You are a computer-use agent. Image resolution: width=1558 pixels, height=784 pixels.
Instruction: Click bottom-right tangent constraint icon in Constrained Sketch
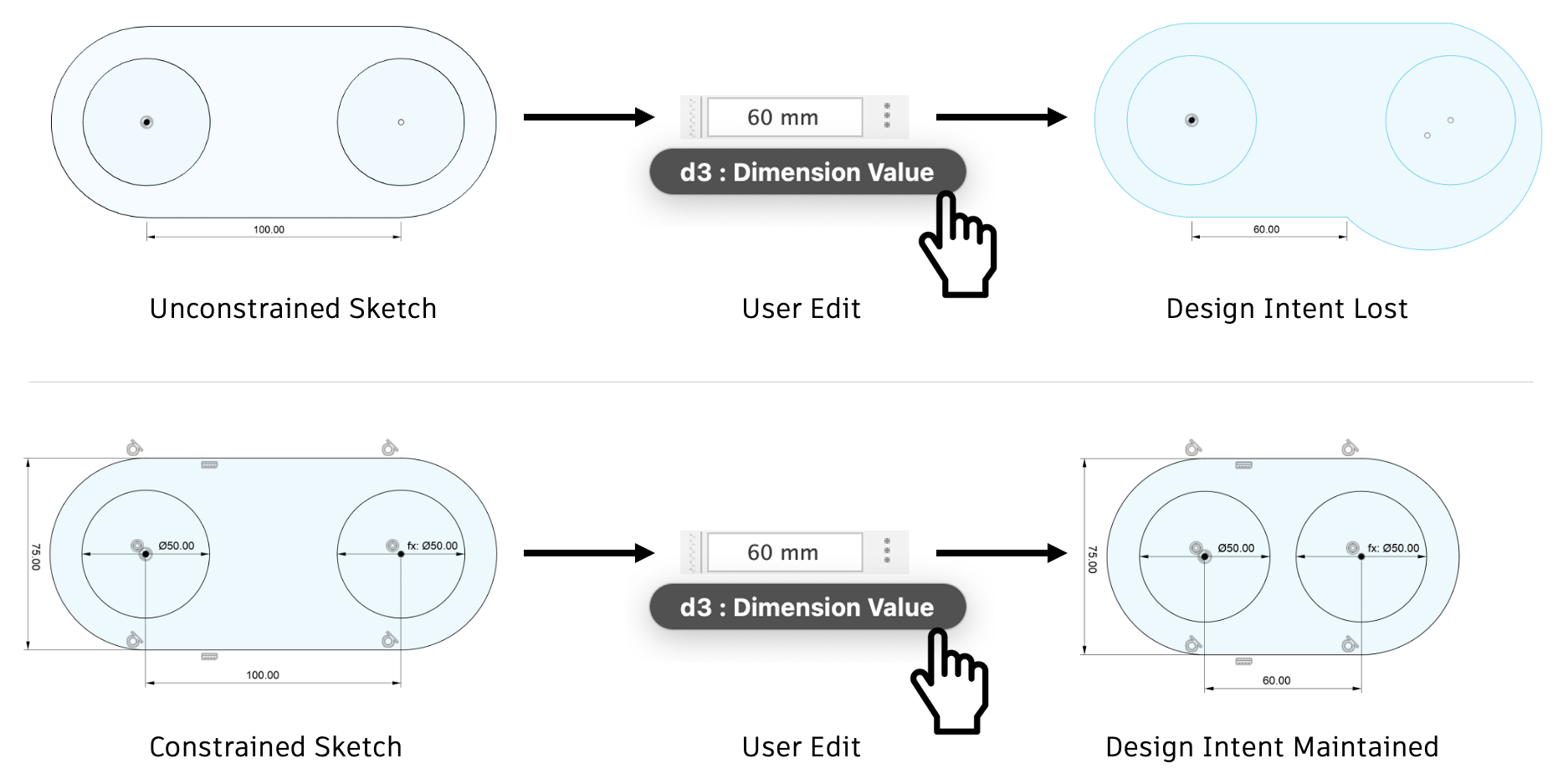coord(389,641)
